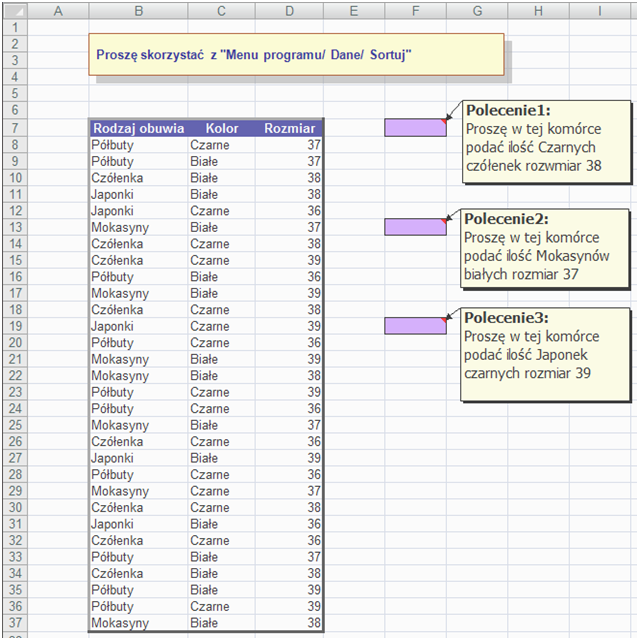Click the purple answer cell for Polecenie3
This screenshot has height=640, width=639.
[x=415, y=326]
